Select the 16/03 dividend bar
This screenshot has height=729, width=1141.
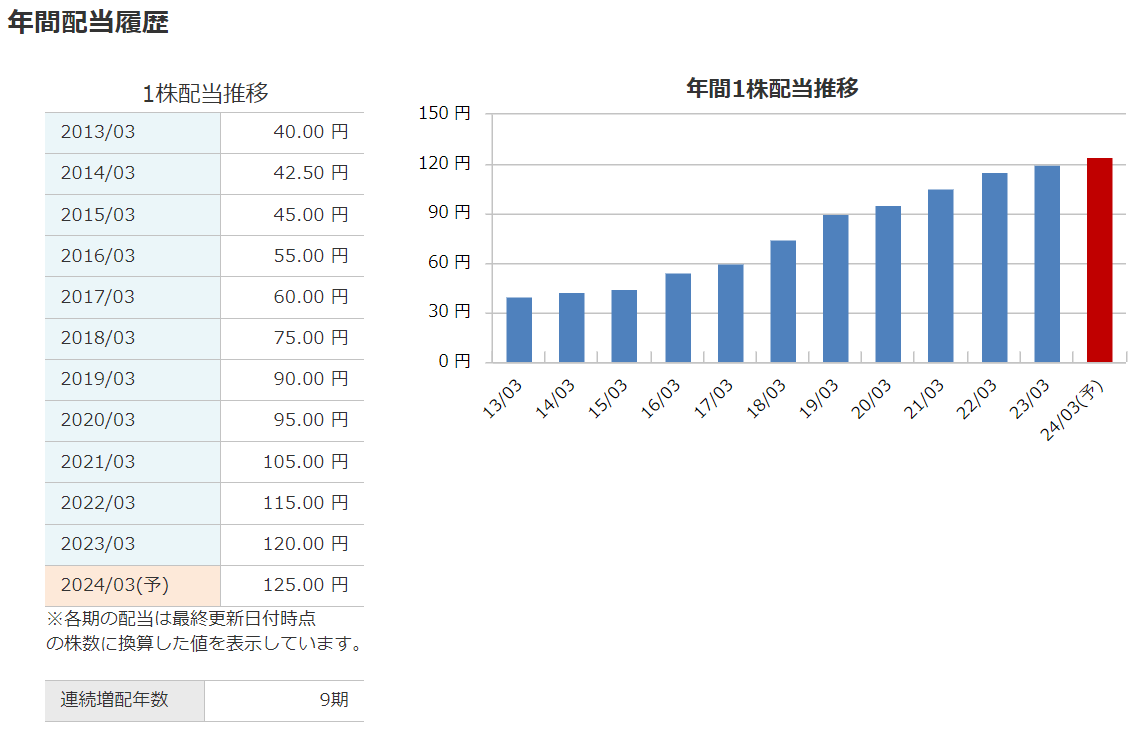[678, 318]
